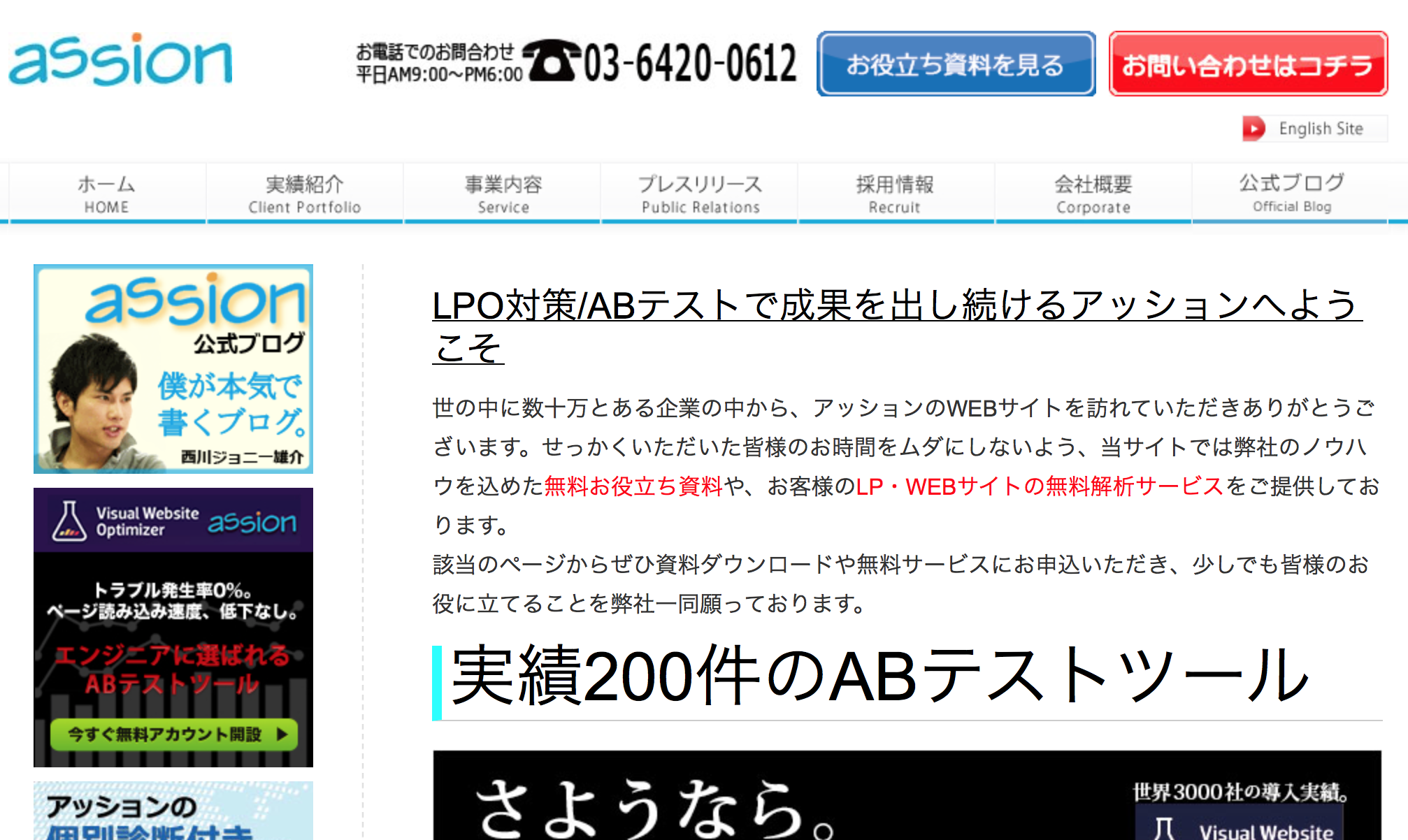
Task: Click the red arrow English Site icon
Action: (x=1253, y=129)
